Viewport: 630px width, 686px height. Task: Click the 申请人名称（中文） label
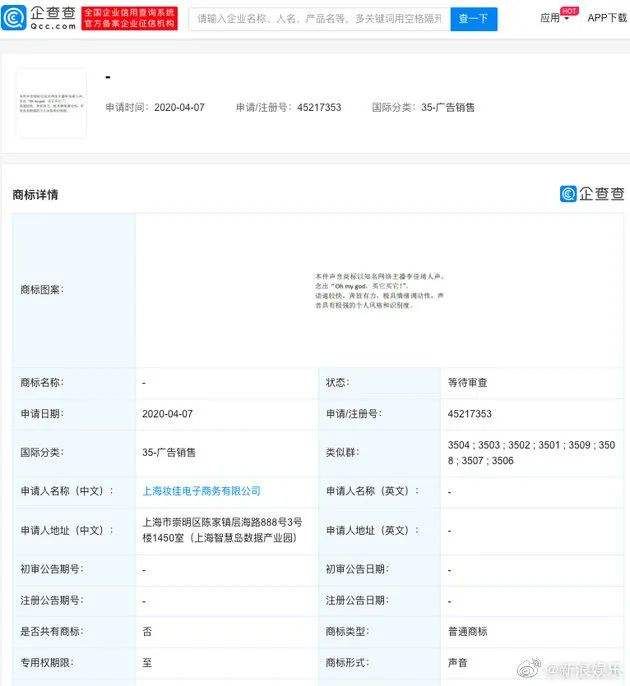point(66,491)
